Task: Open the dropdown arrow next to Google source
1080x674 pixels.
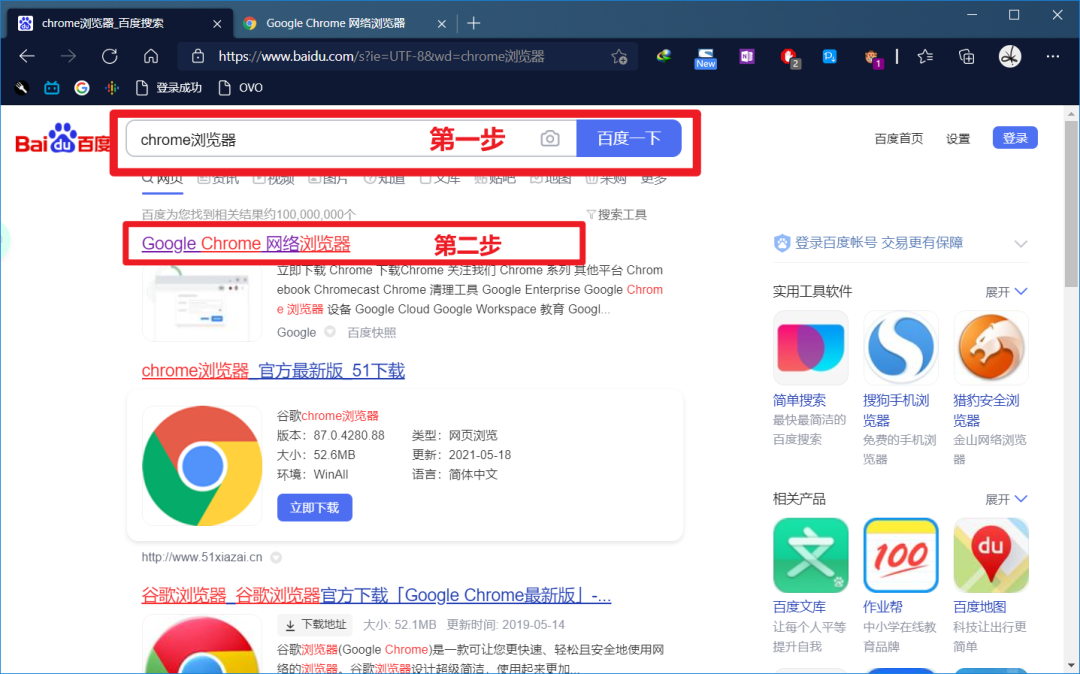Action: coord(330,332)
